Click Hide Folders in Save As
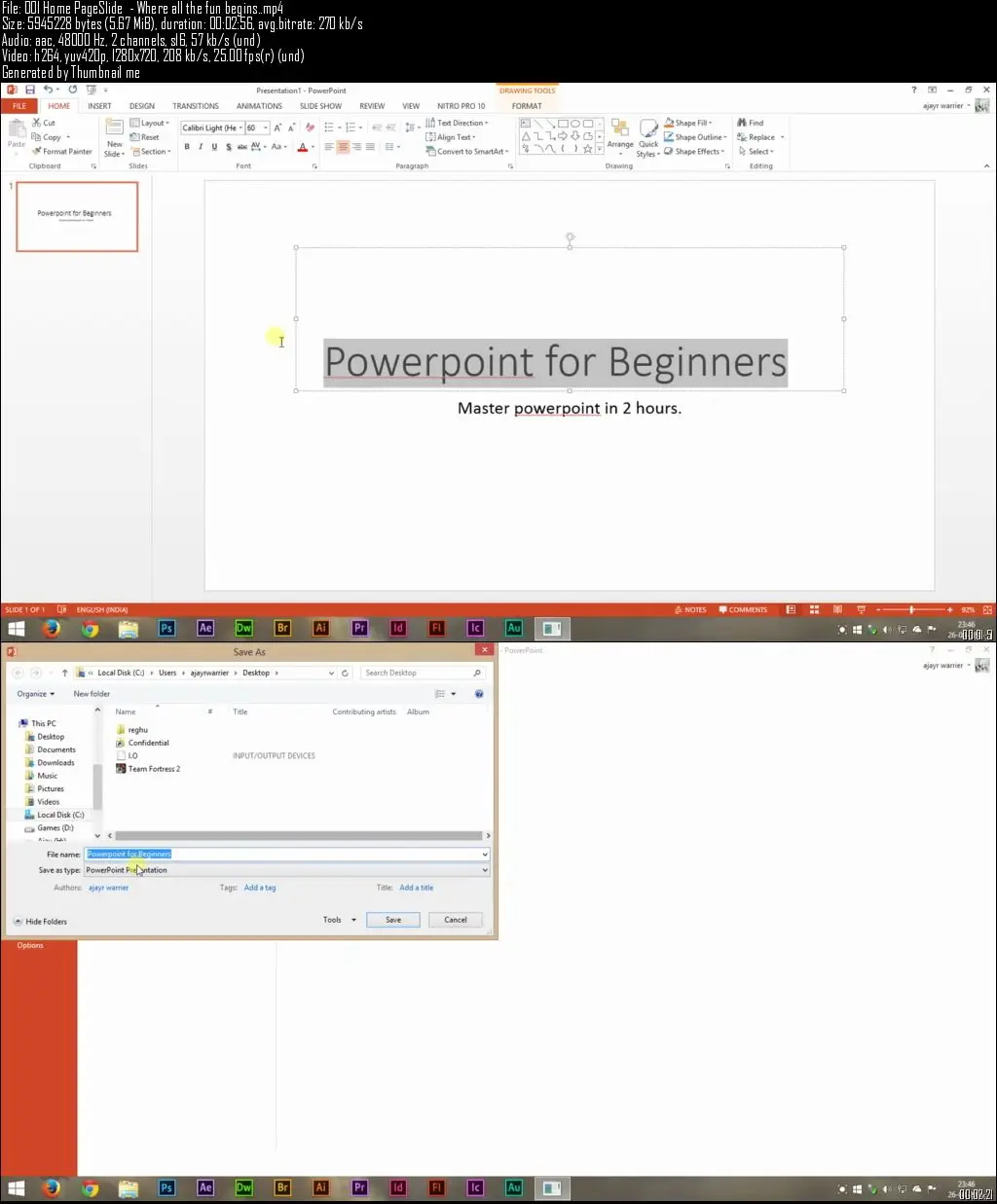997x1204 pixels. (40, 921)
